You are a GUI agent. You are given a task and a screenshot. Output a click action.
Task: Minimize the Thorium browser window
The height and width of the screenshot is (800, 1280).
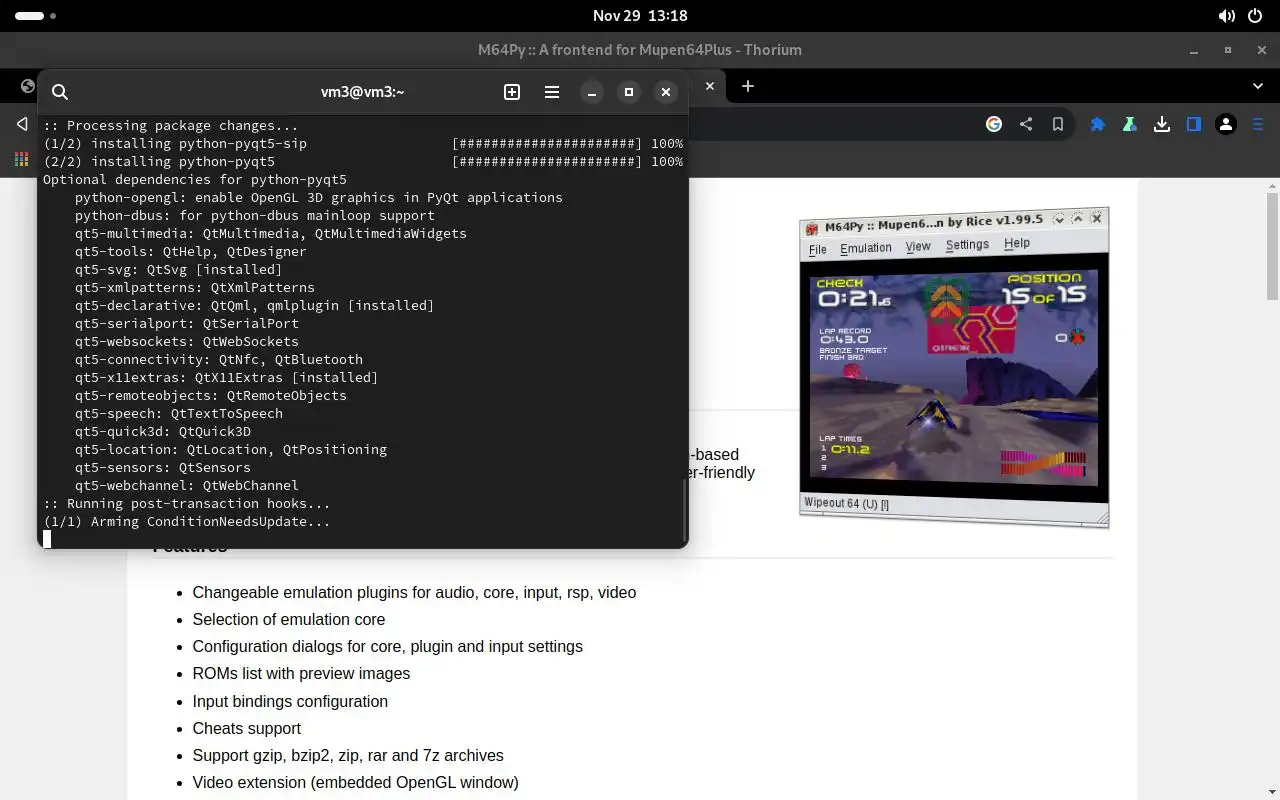click(x=1193, y=50)
